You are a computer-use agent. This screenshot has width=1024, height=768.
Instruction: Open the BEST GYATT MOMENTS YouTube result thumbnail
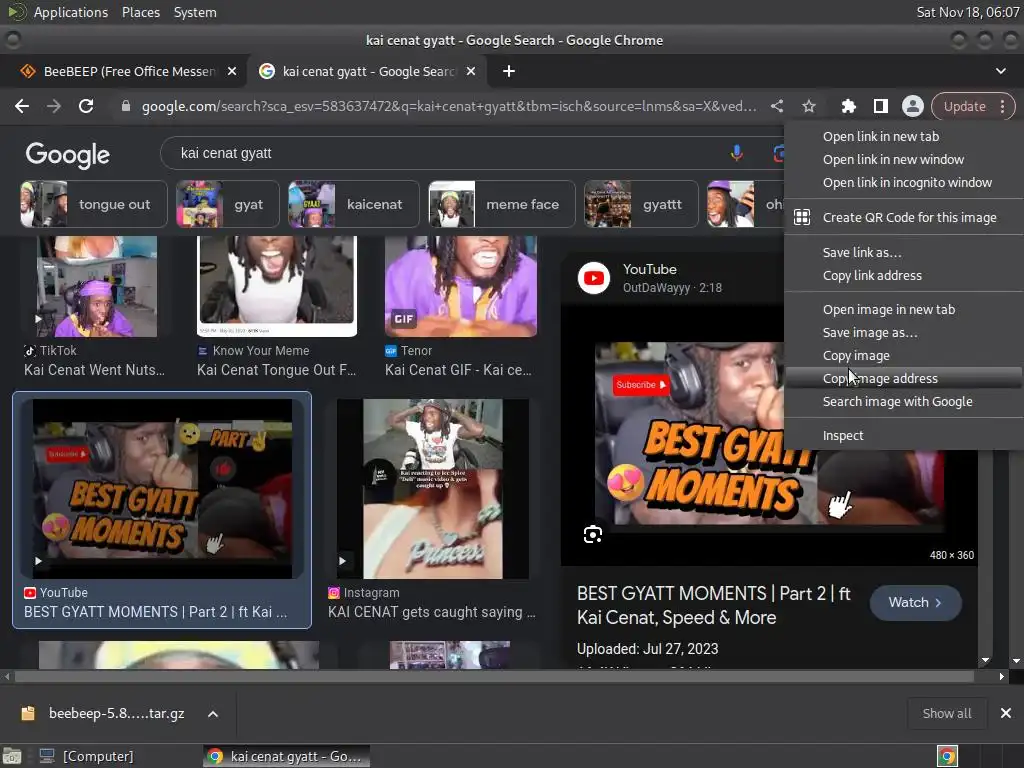[162, 488]
